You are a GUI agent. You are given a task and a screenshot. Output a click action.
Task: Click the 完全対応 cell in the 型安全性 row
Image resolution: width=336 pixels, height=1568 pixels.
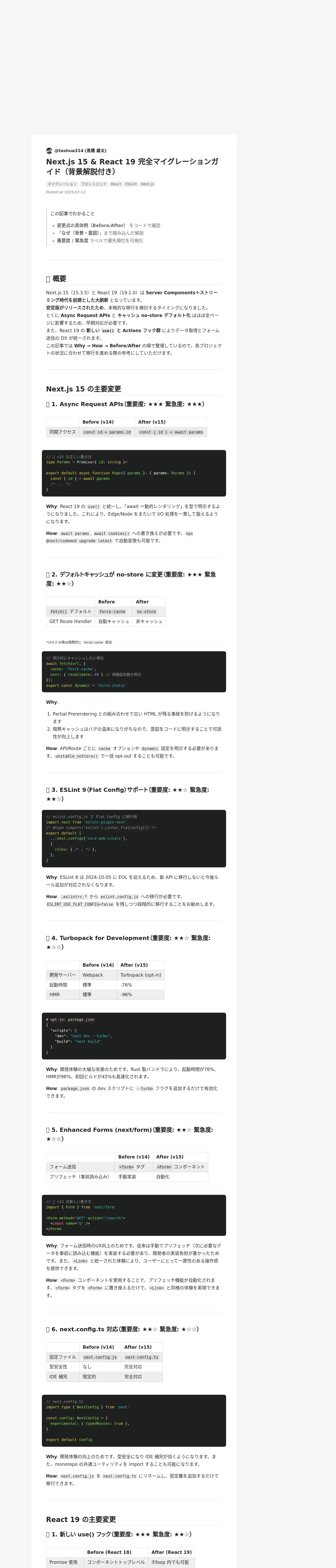pos(142,1367)
